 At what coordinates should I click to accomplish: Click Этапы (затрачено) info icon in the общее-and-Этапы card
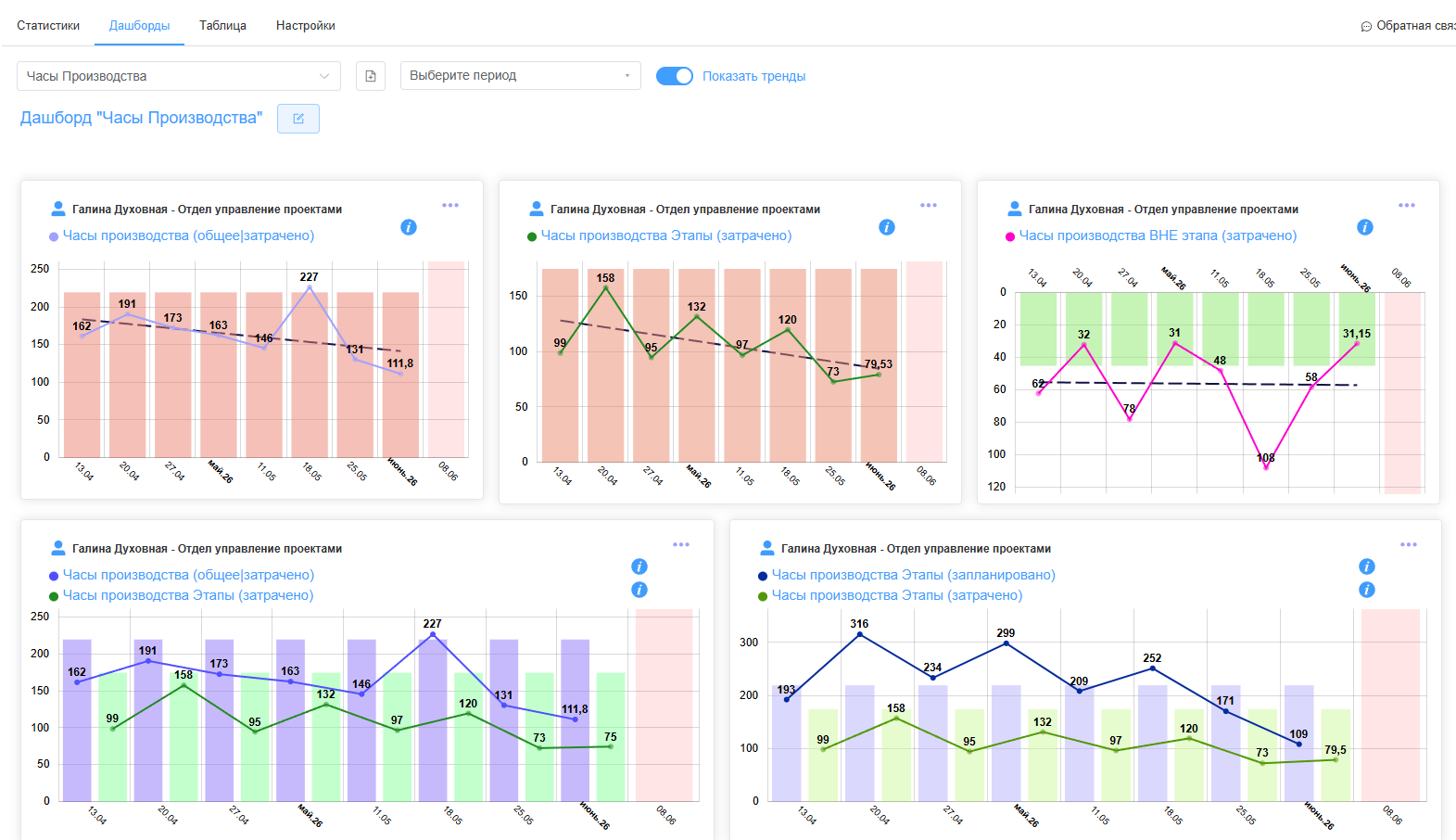[639, 590]
